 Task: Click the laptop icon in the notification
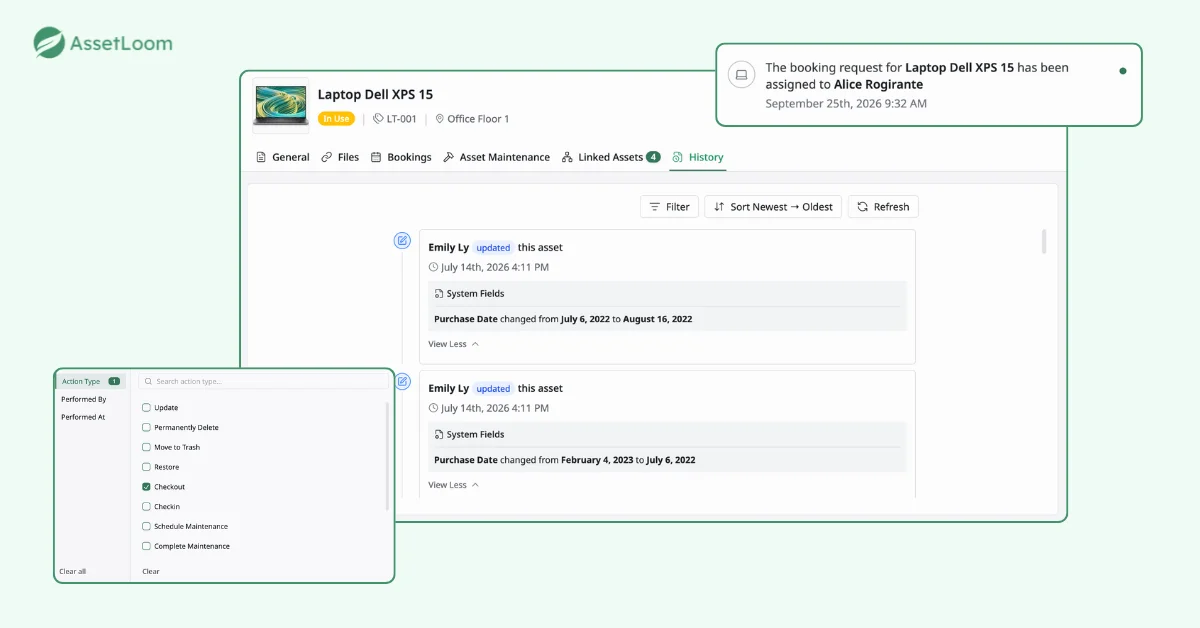[741, 74]
